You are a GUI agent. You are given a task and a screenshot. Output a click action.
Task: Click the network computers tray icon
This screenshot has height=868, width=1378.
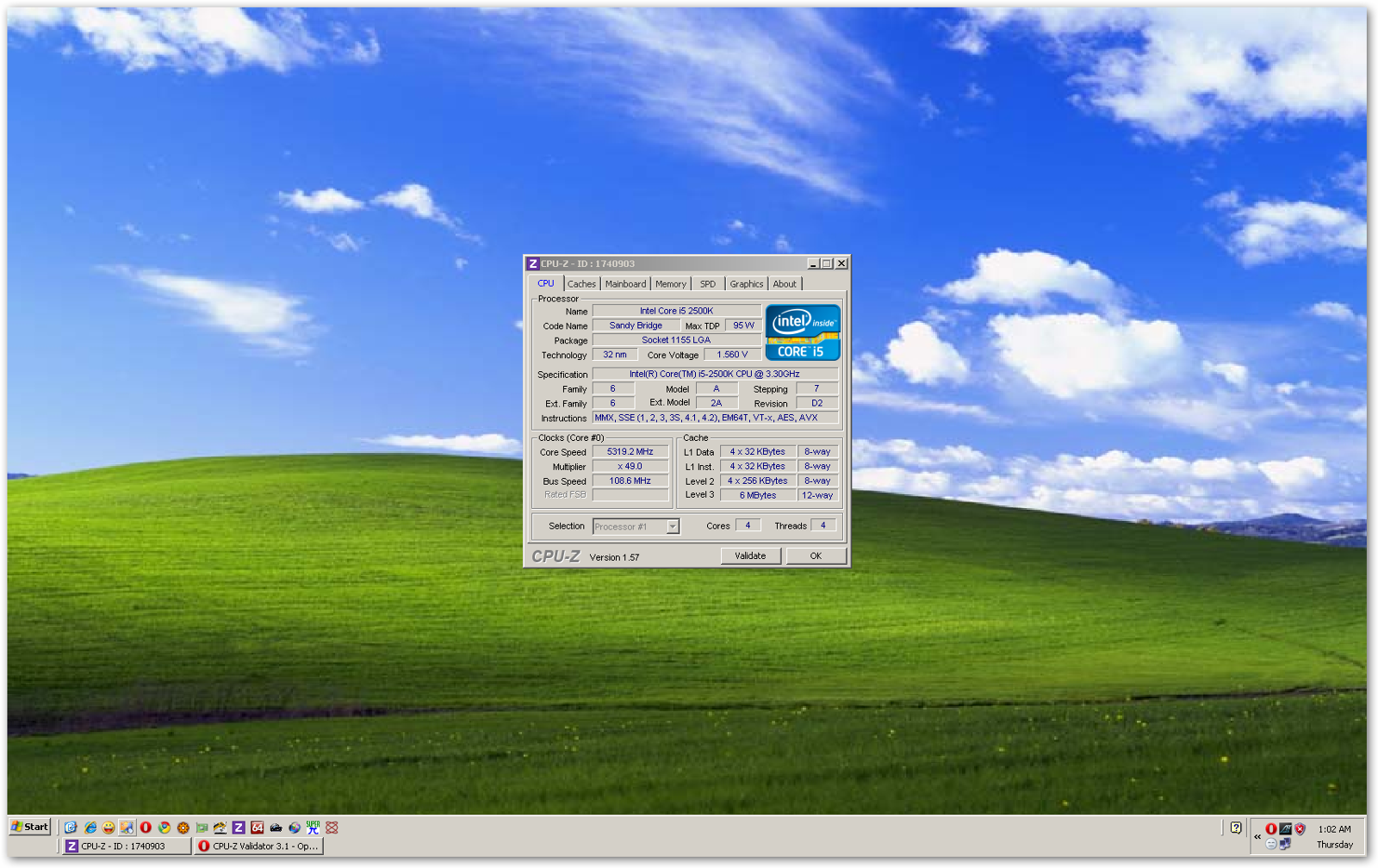[1285, 844]
